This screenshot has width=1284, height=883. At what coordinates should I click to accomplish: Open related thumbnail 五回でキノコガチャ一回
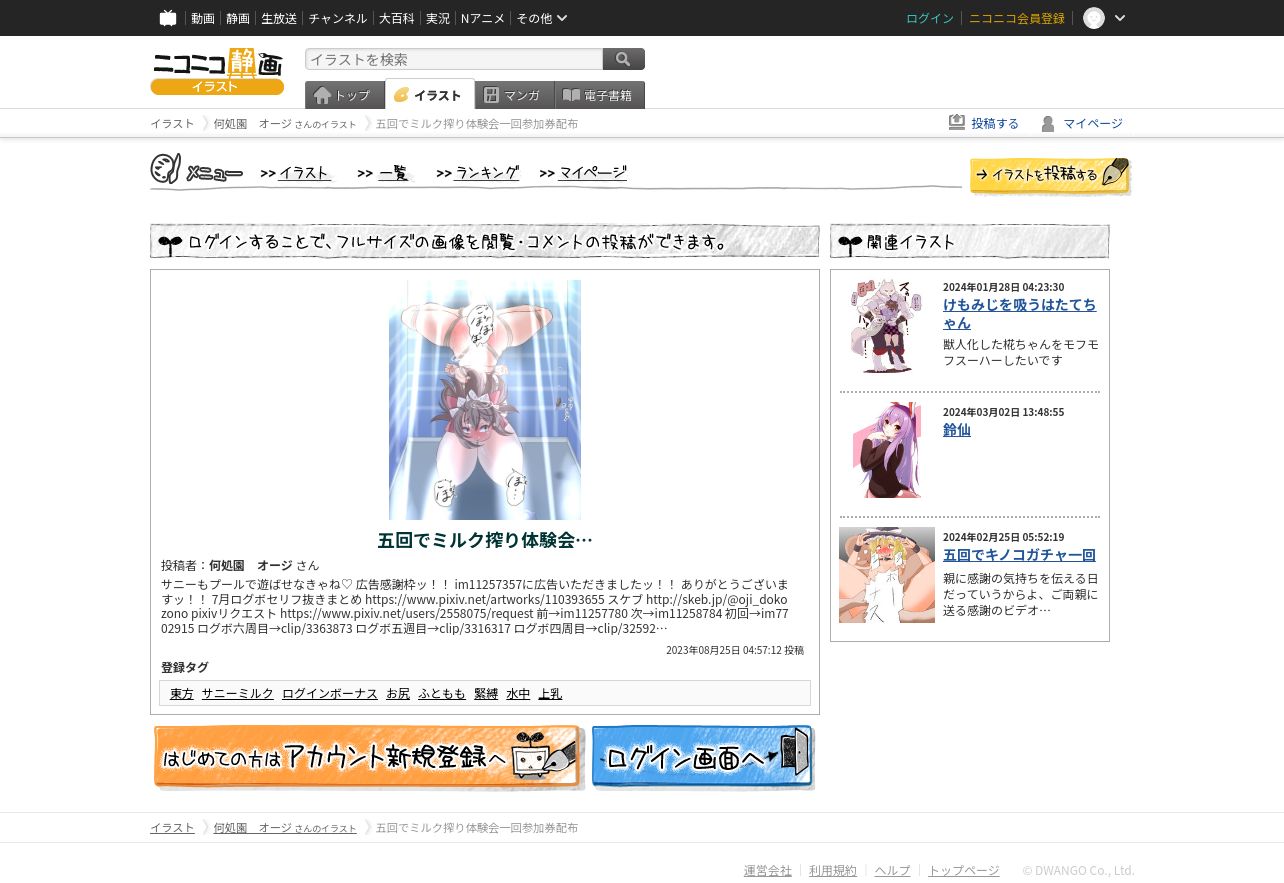point(887,575)
